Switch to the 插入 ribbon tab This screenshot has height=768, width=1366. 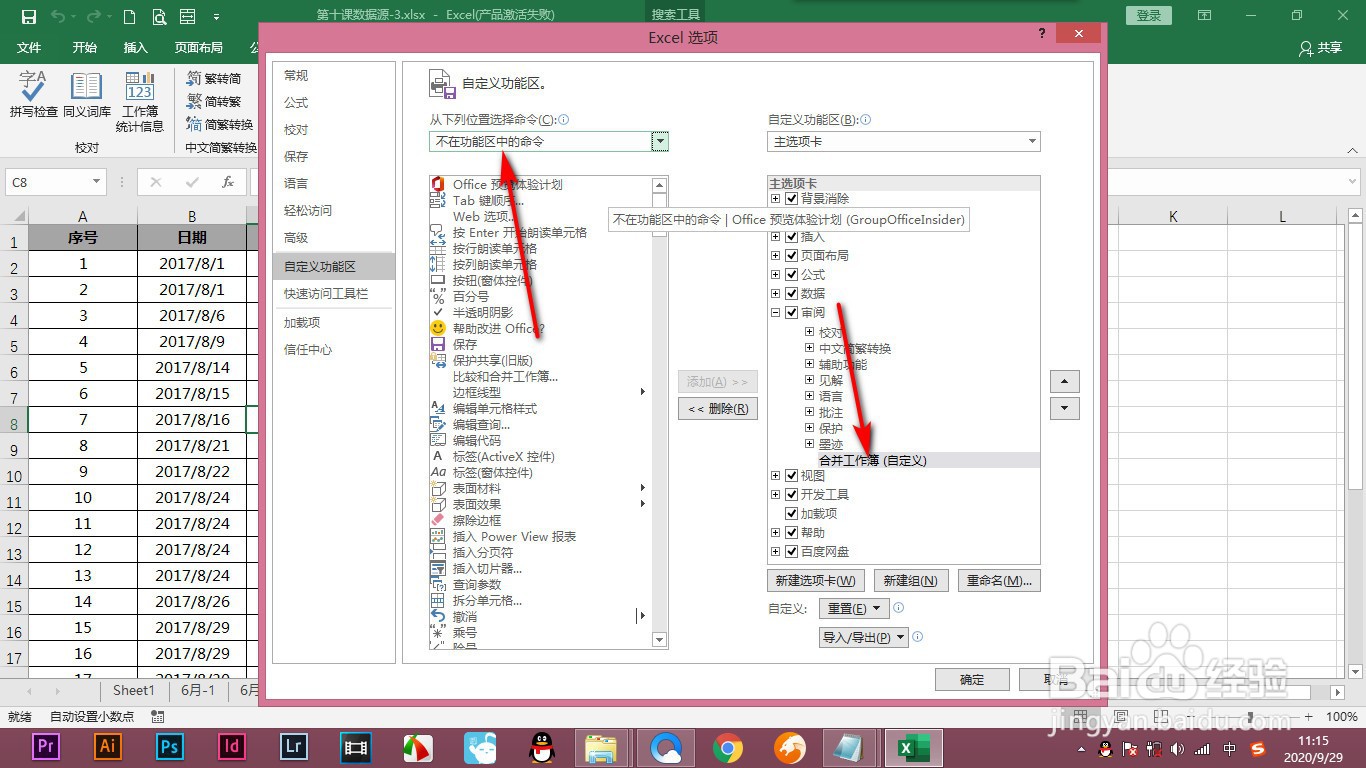coord(135,47)
